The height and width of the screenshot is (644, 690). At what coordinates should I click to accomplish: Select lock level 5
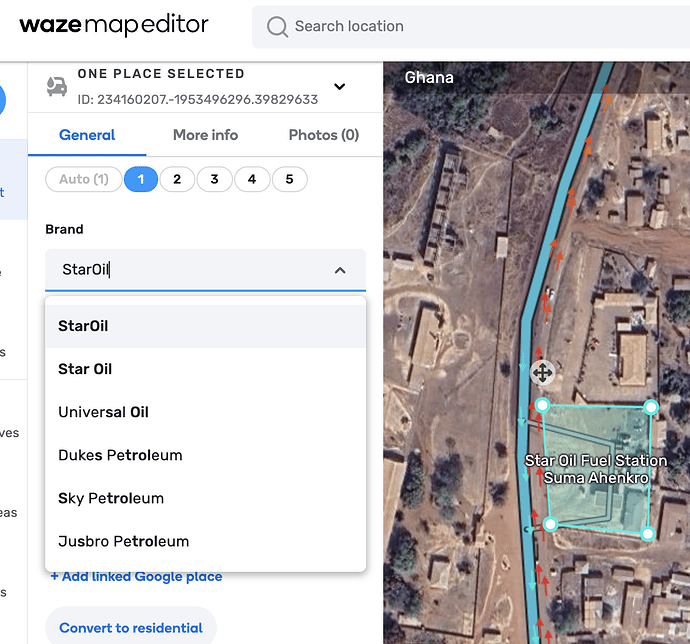[x=289, y=179]
